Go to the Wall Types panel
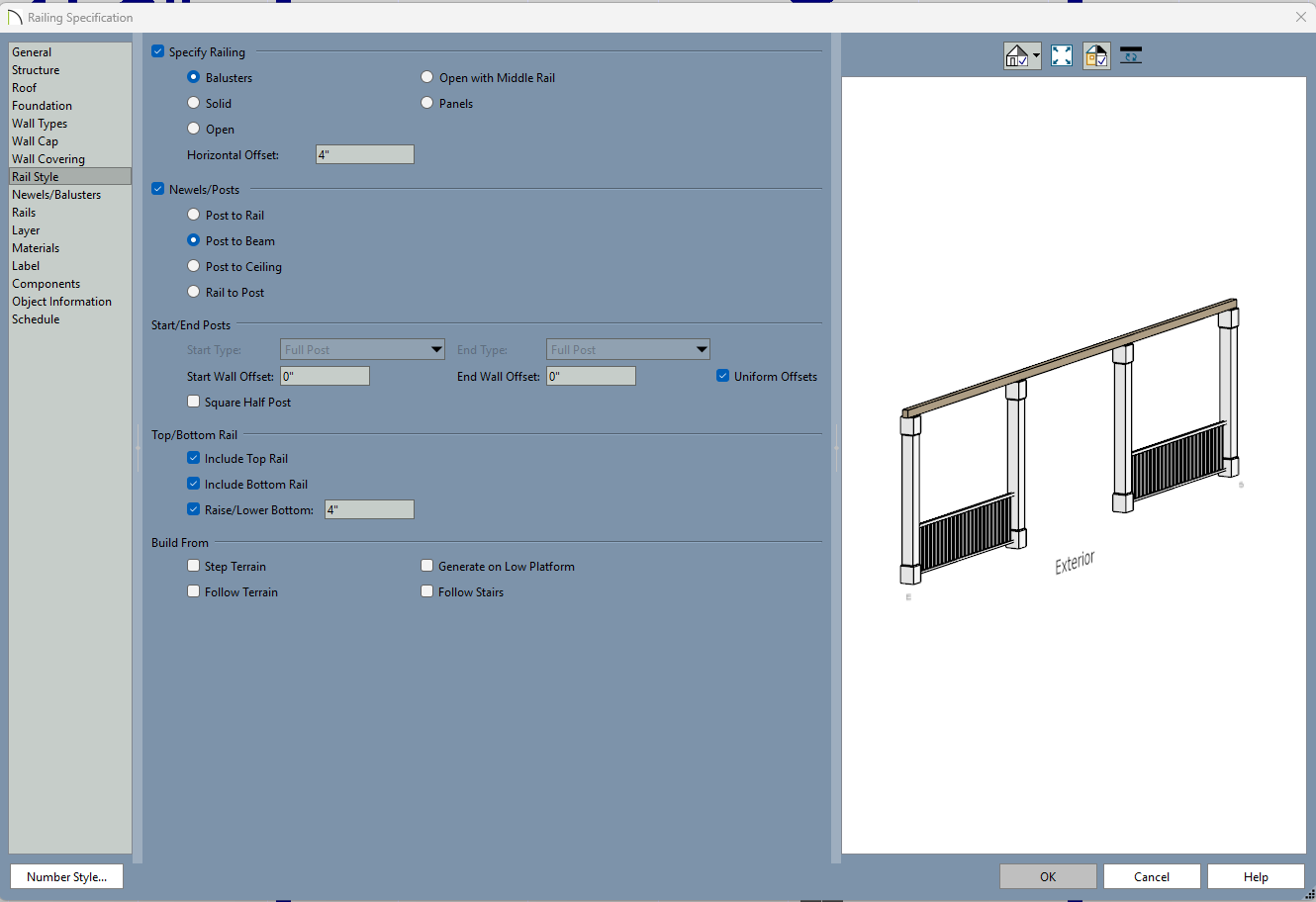 pos(40,124)
